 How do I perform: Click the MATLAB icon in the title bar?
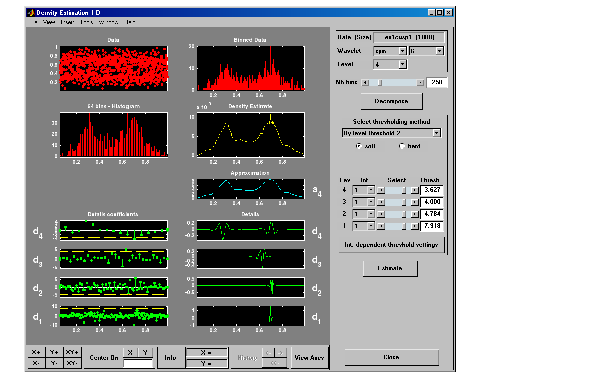pyautogui.click(x=31, y=13)
